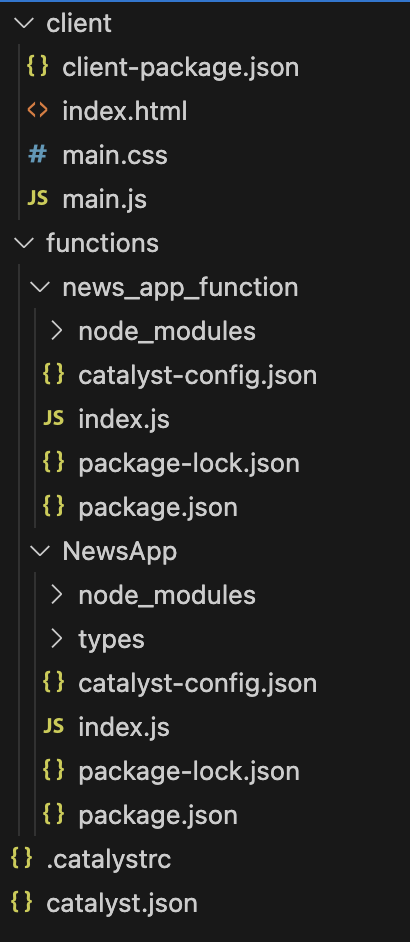Collapse the functions folder chevron
This screenshot has width=410, height=942.
(x=24, y=243)
